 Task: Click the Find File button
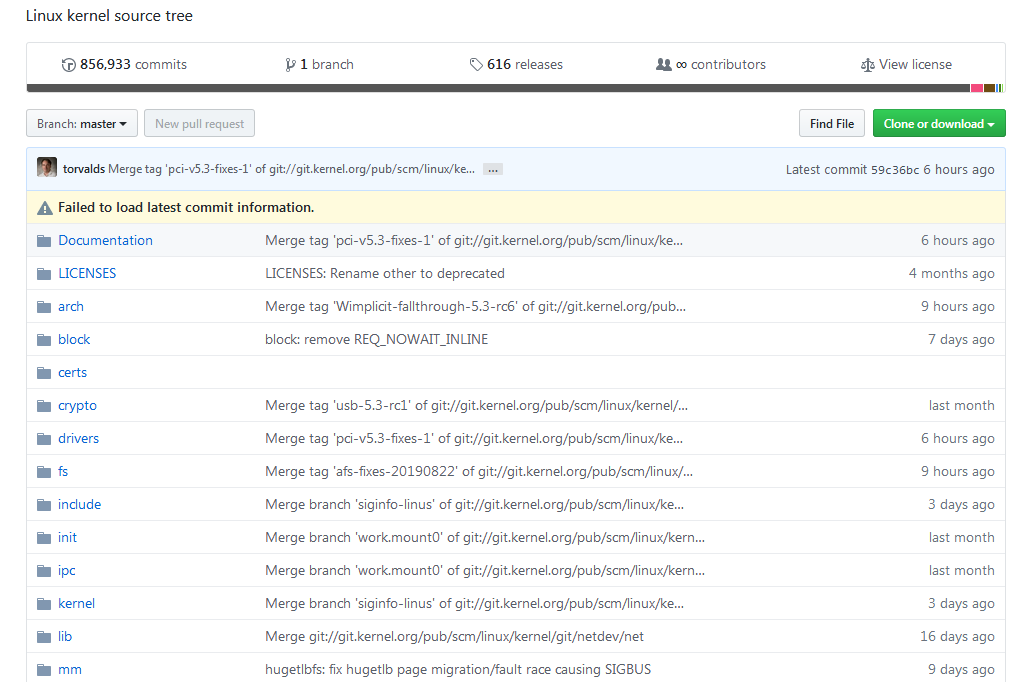tap(832, 123)
